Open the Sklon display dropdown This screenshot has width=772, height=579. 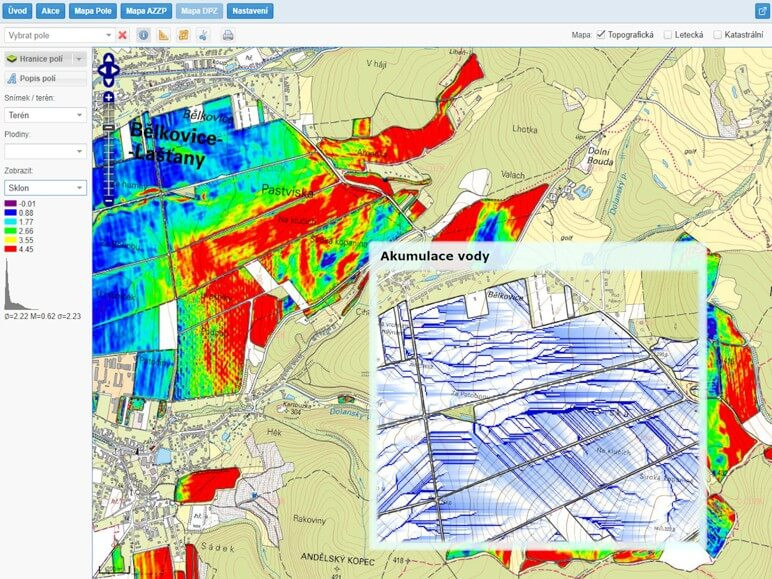tap(44, 187)
